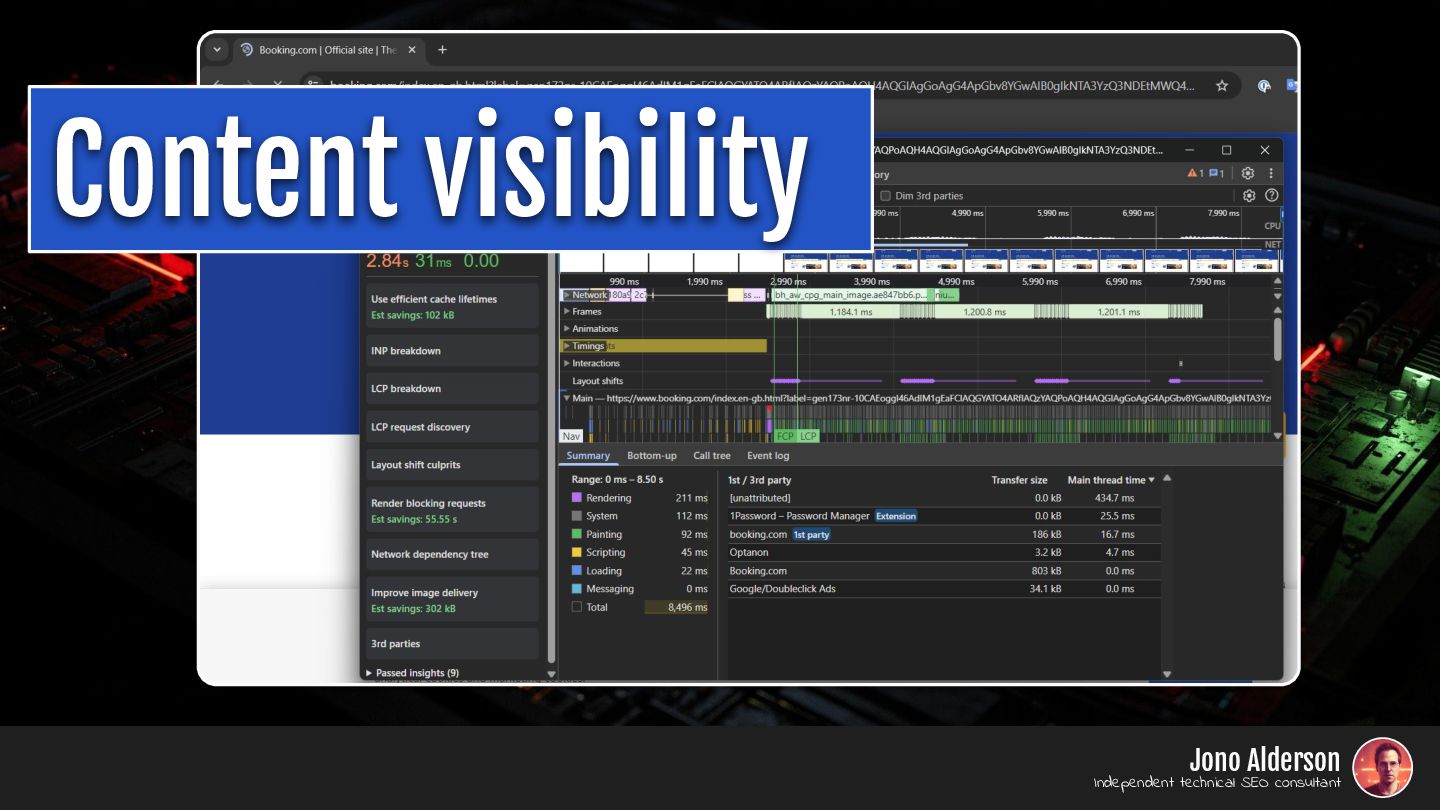Open the Improve image delivery insight
Image resolution: width=1440 pixels, height=810 pixels.
pos(452,600)
